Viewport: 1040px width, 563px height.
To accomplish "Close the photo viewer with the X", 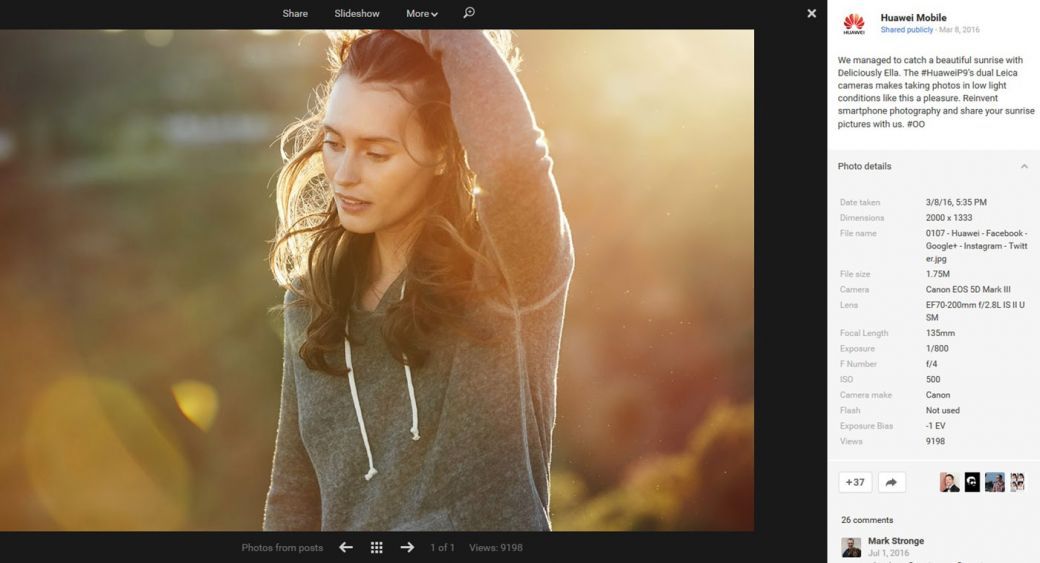I will (x=811, y=13).
